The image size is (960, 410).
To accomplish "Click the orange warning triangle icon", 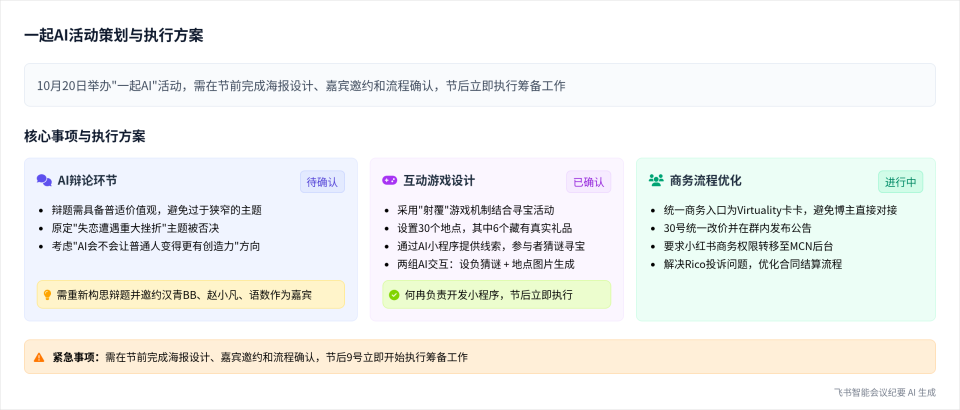I will click(x=39, y=357).
